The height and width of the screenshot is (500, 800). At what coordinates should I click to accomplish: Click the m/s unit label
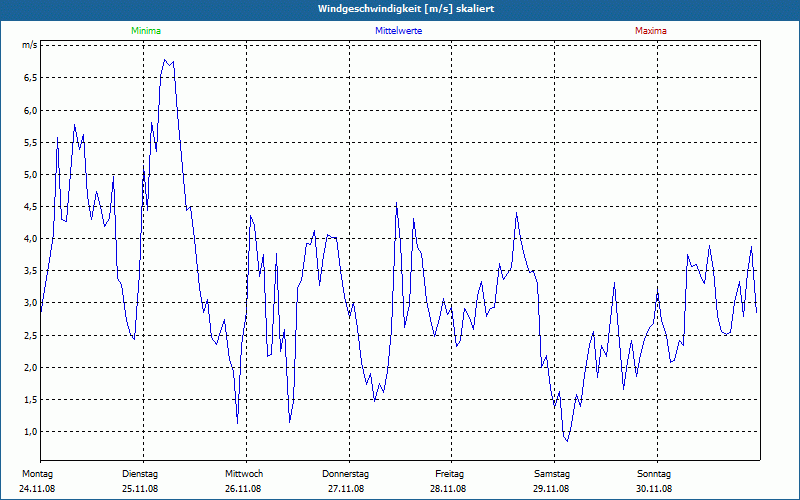pyautogui.click(x=29, y=45)
